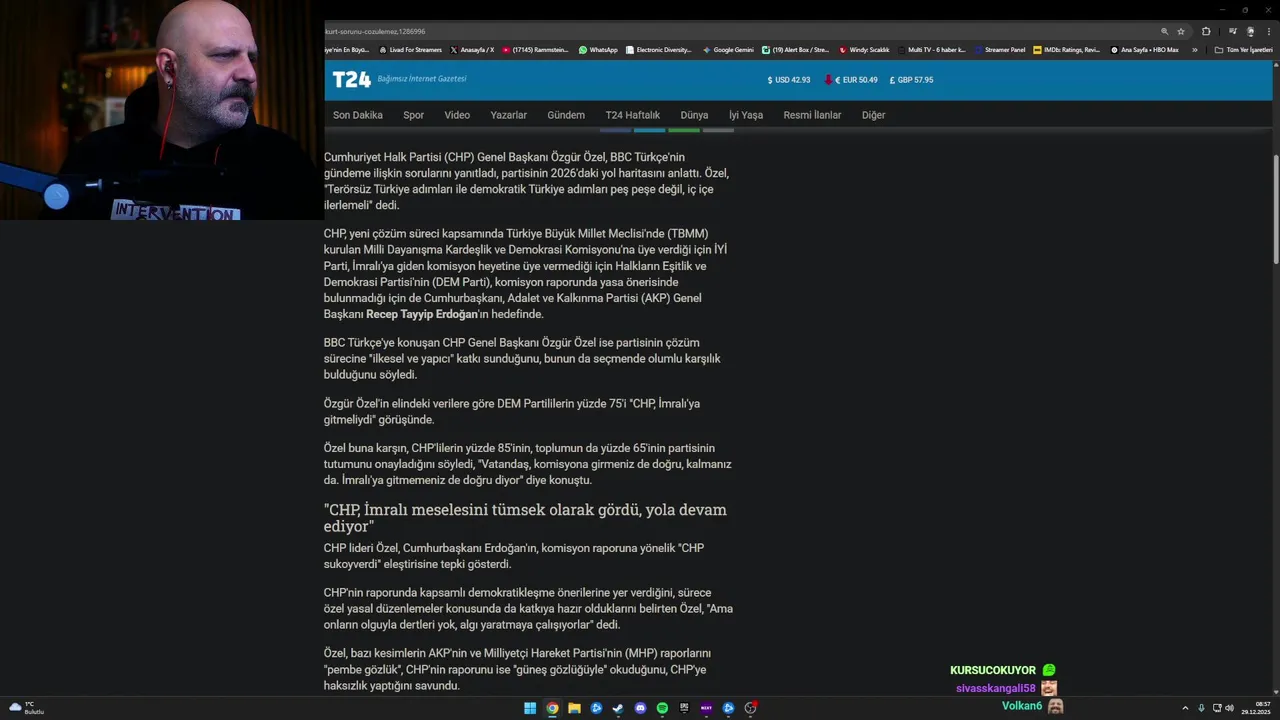Open File Explorer from the taskbar
This screenshot has width=1280, height=720.
(574, 708)
